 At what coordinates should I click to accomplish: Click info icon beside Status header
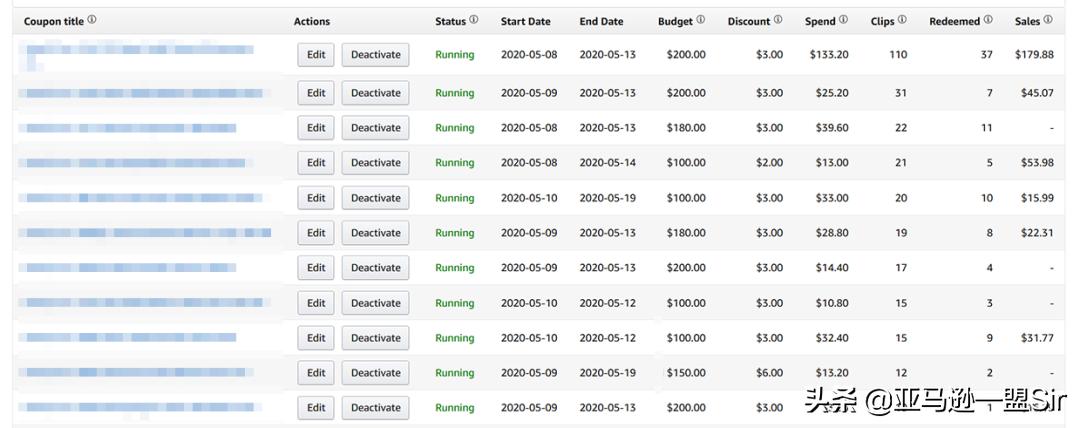[x=474, y=20]
